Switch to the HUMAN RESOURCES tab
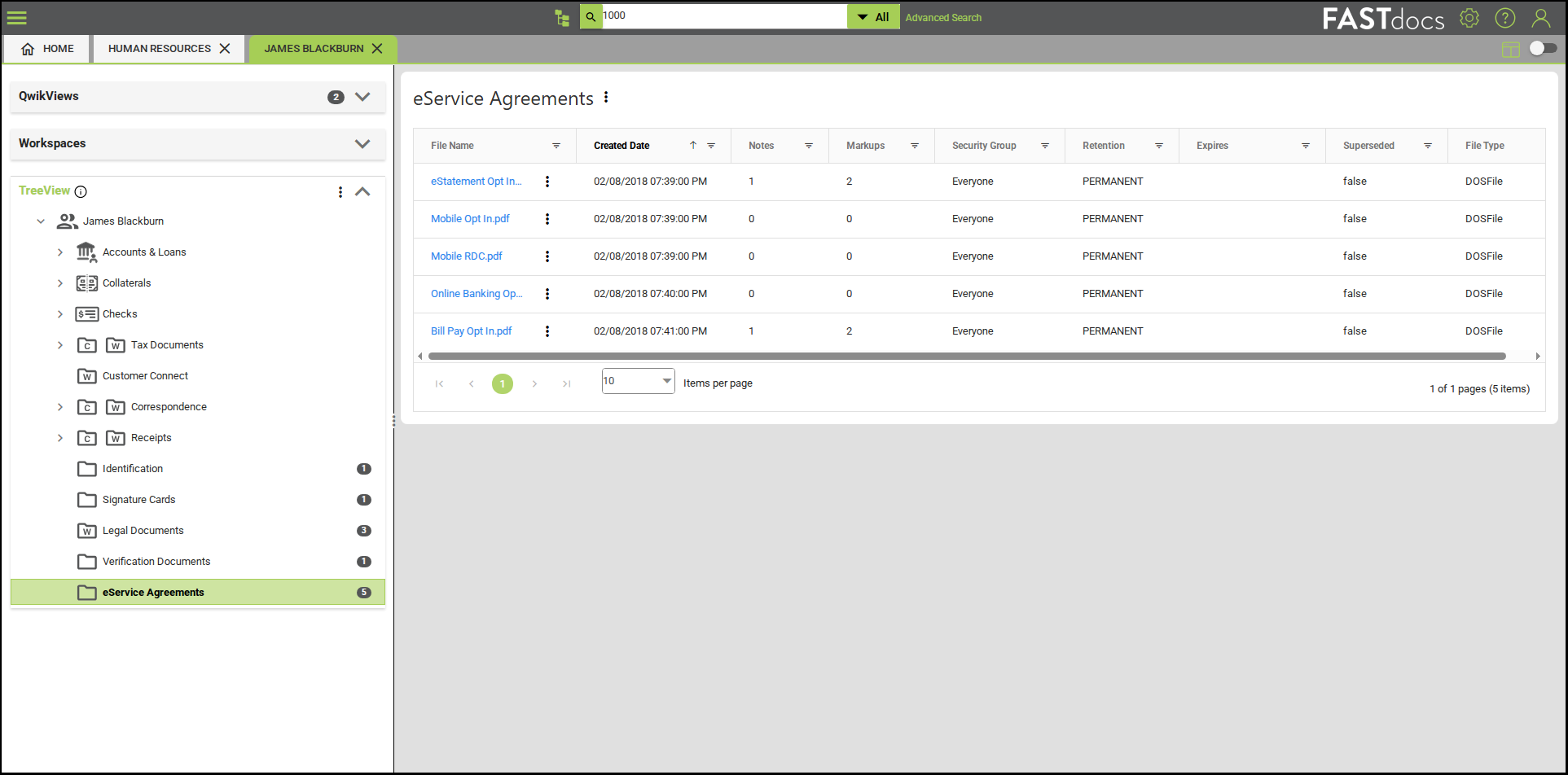Viewport: 1568px width, 775px height. click(x=160, y=48)
